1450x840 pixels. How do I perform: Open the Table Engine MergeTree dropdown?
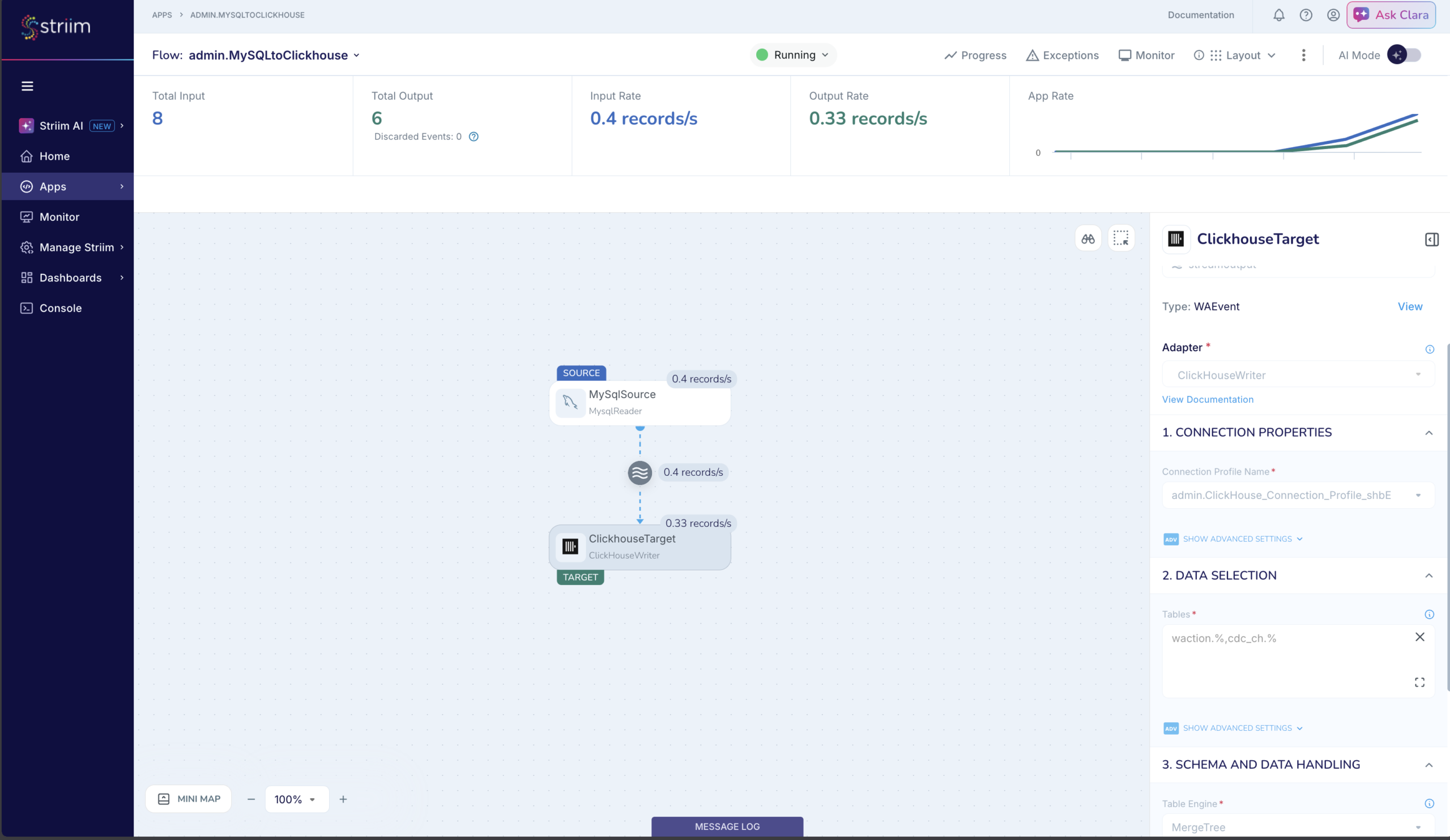[x=1298, y=826]
